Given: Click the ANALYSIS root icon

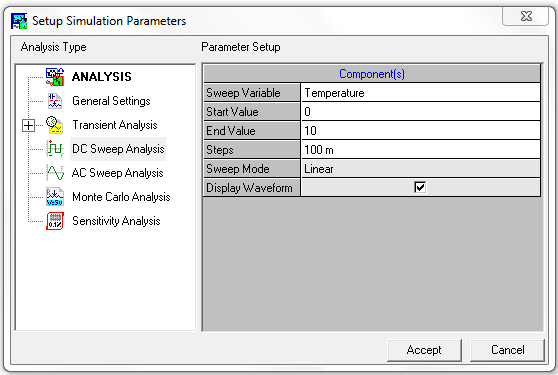Looking at the screenshot, I should [x=55, y=76].
